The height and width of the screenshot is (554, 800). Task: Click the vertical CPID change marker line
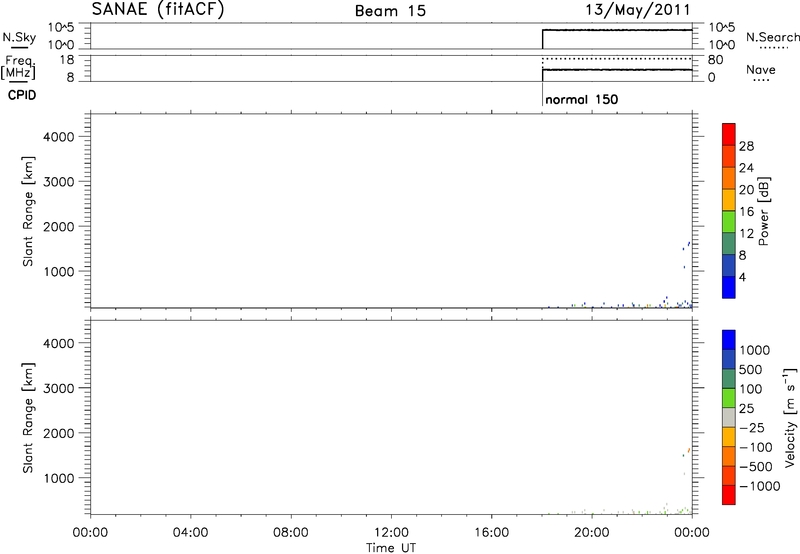click(542, 94)
